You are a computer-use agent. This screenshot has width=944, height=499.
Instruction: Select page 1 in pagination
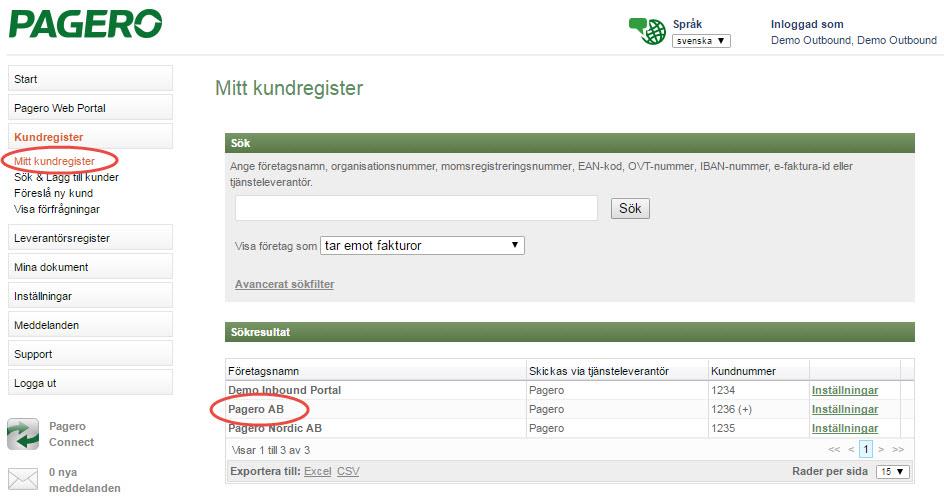(x=866, y=449)
